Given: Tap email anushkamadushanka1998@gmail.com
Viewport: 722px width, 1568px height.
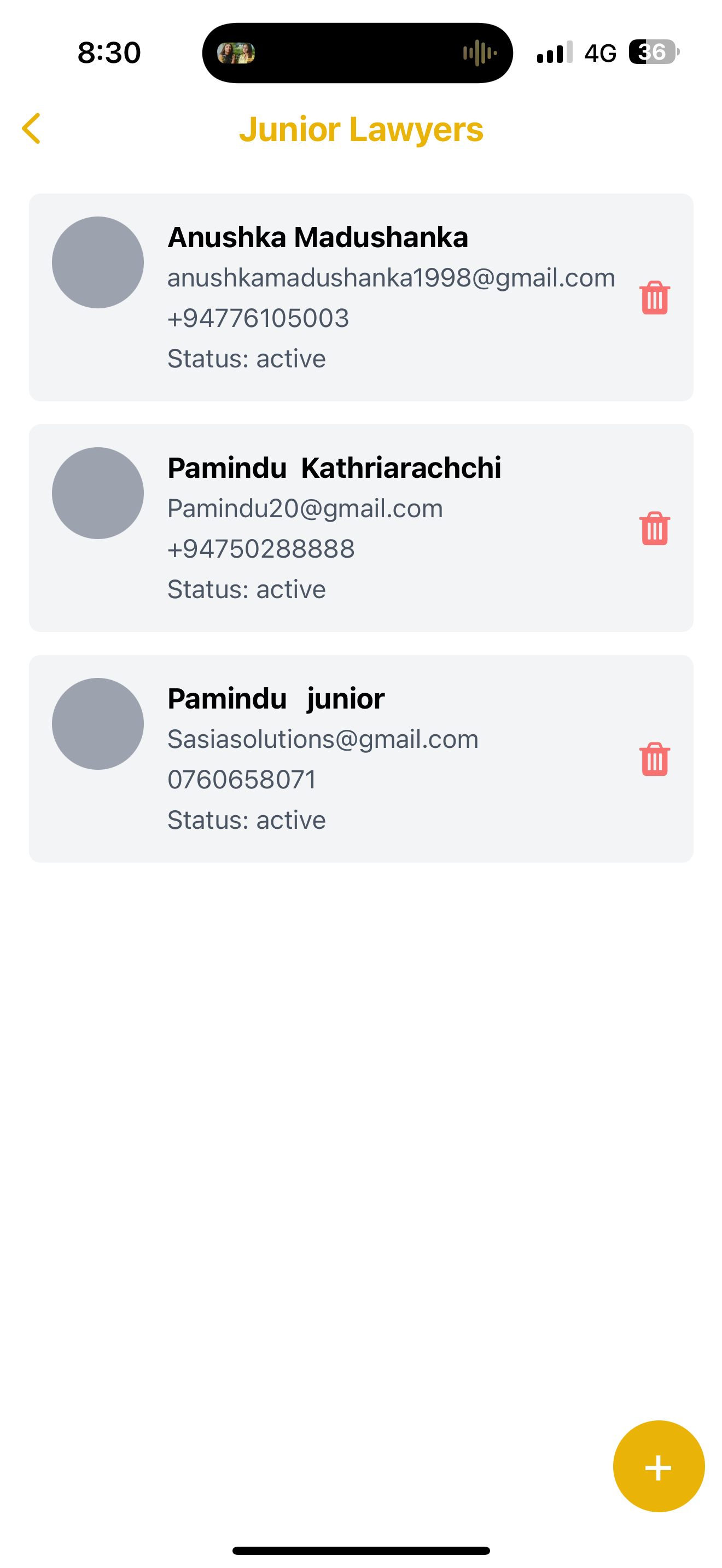Looking at the screenshot, I should 392,278.
